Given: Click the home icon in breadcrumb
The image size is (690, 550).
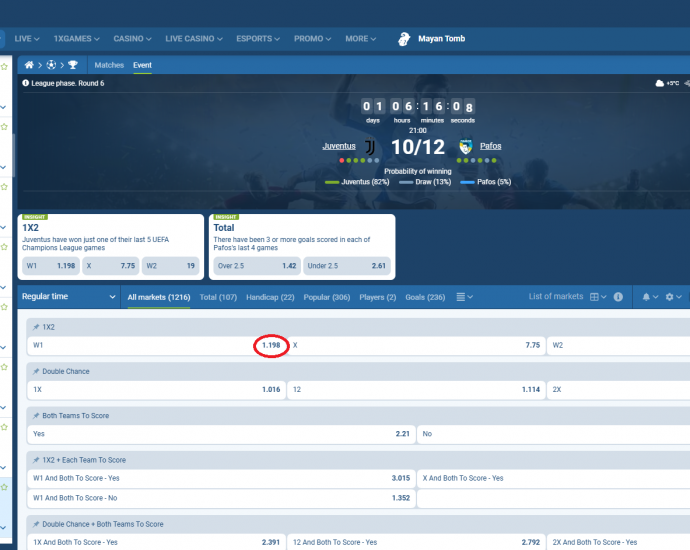Looking at the screenshot, I should [29, 65].
